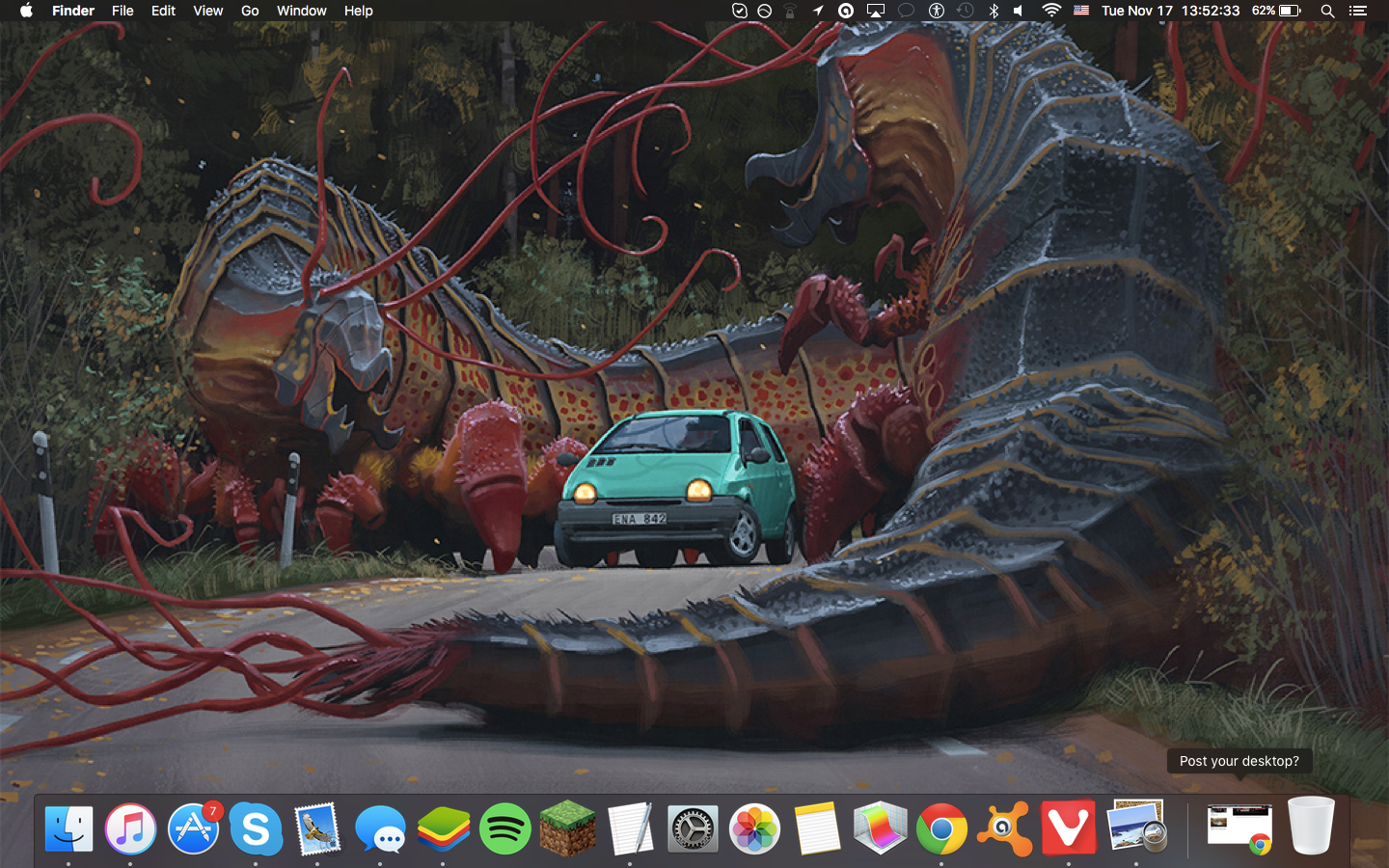Open System Preferences from the Dock
1389x868 pixels.
click(693, 828)
